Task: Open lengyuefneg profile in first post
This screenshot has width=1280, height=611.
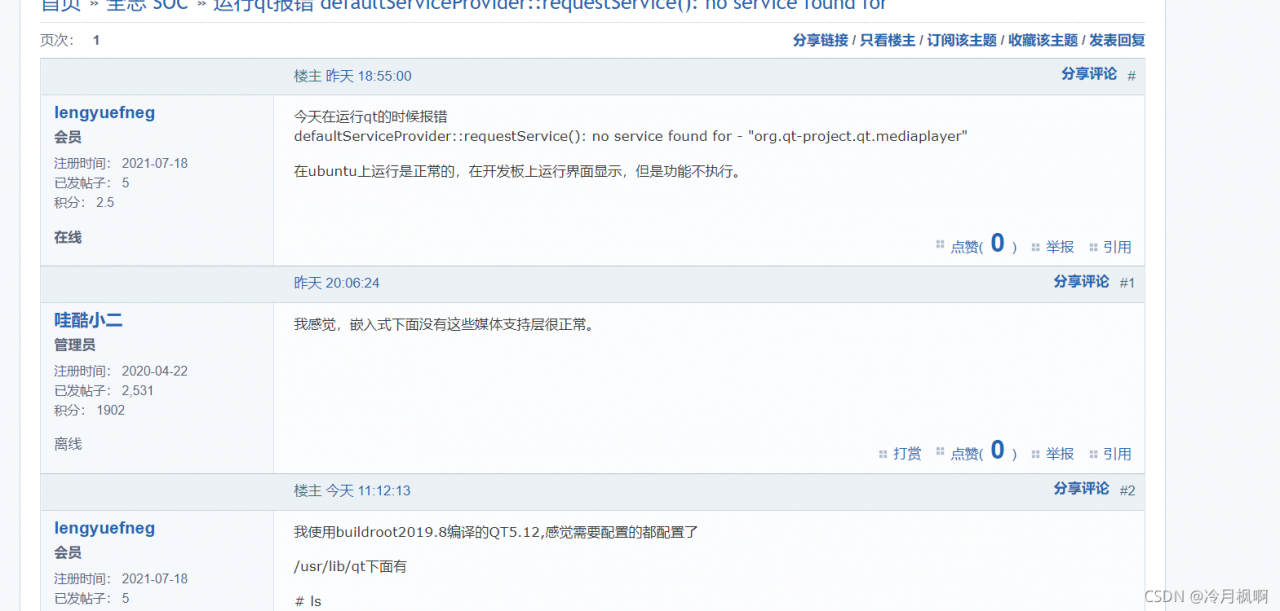Action: [x=104, y=113]
